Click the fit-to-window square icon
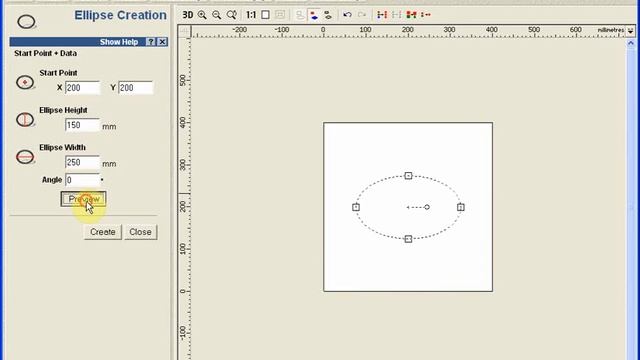The height and width of the screenshot is (360, 640). 265,15
